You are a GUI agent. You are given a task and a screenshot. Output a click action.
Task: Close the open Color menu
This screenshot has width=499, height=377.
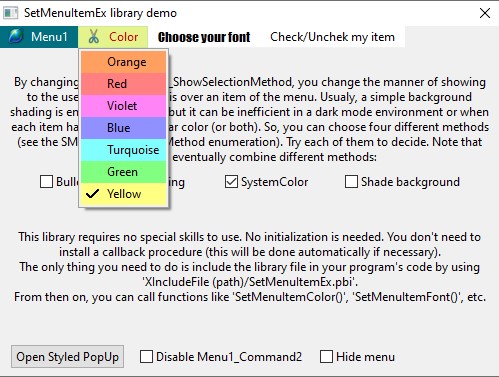113,37
